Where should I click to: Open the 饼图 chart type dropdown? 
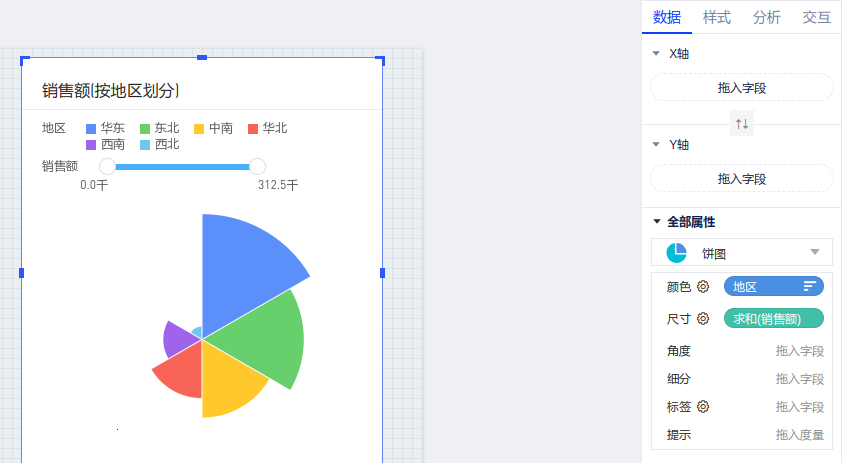pos(814,252)
